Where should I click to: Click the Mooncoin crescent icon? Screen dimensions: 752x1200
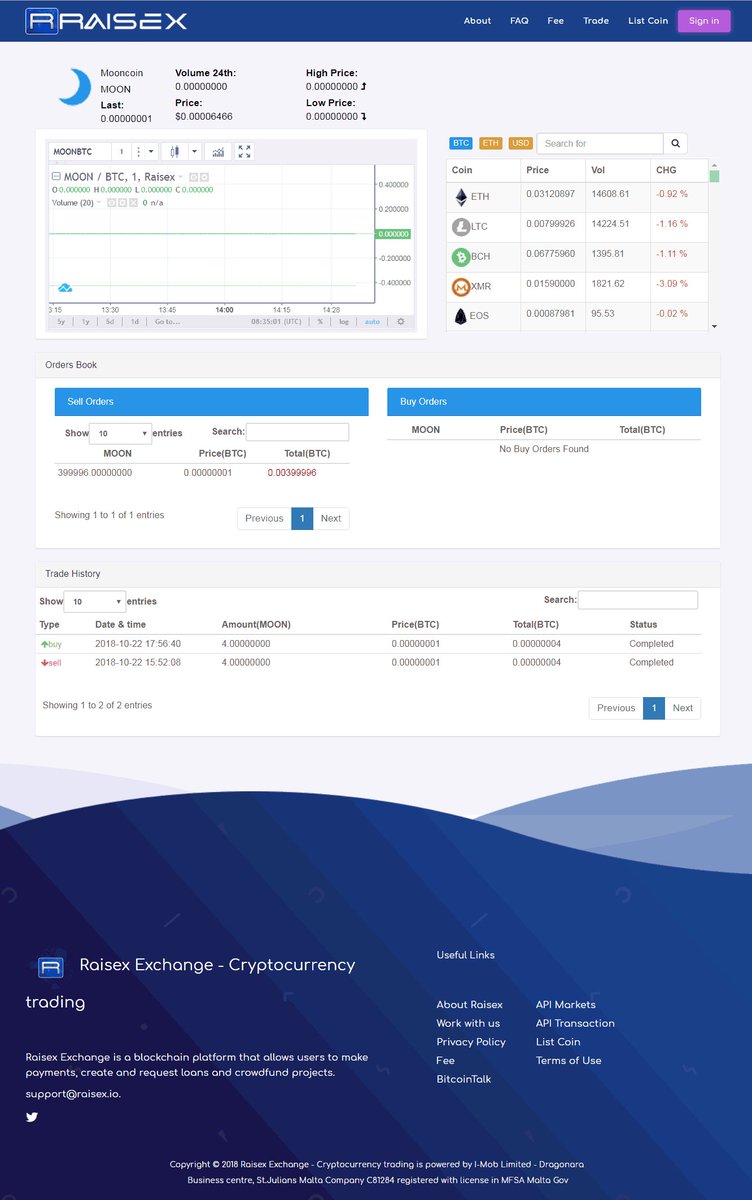pos(75,87)
